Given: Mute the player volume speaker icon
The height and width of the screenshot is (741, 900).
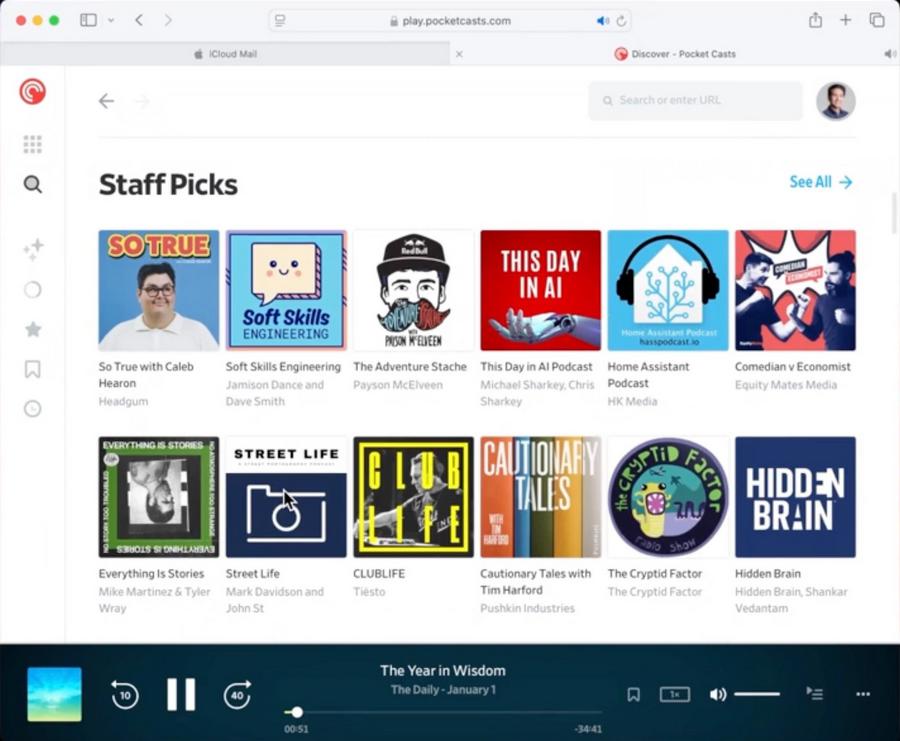Looking at the screenshot, I should click(x=717, y=695).
